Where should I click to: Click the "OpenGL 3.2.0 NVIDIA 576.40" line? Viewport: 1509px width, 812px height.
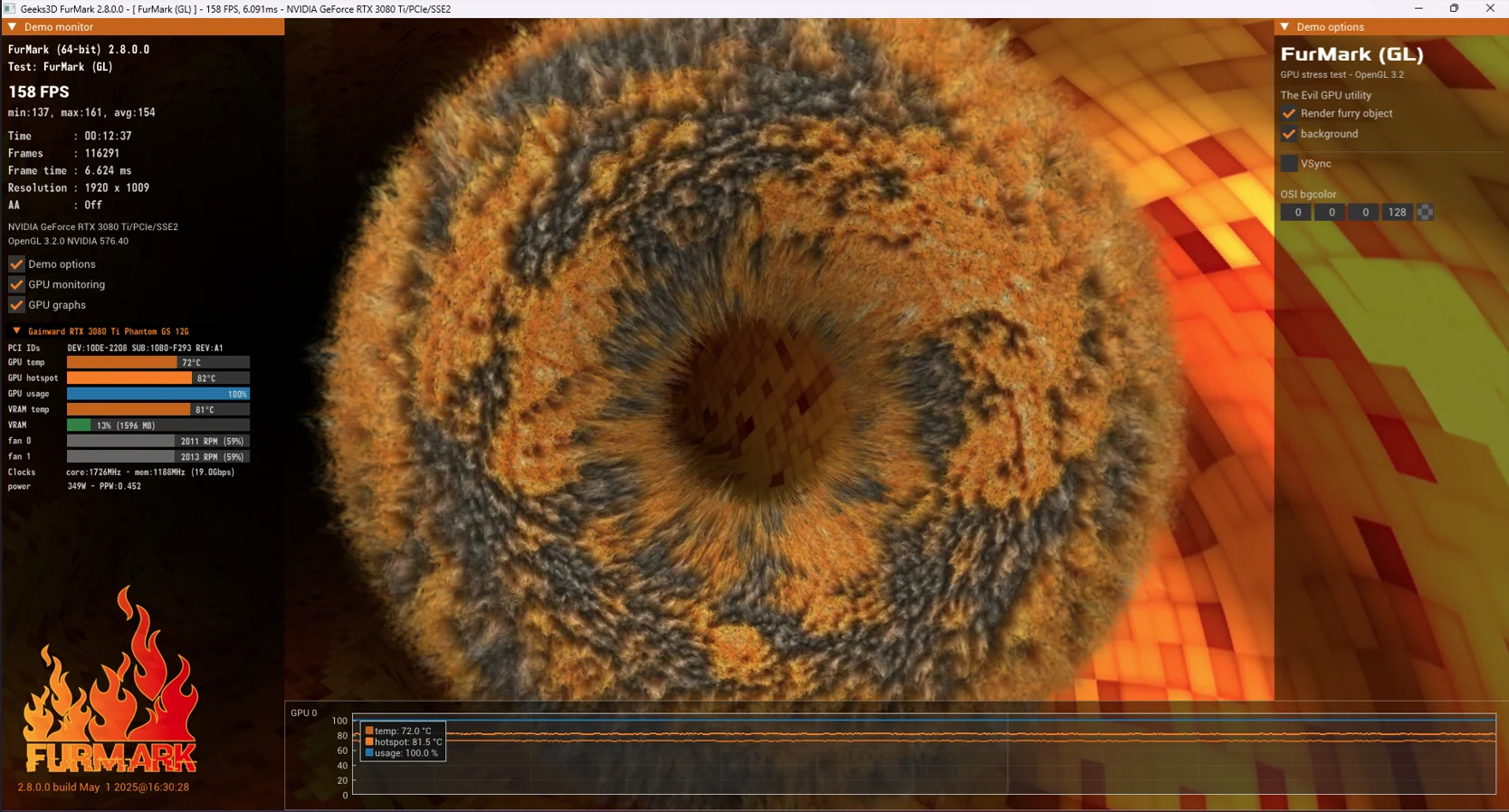pyautogui.click(x=68, y=242)
